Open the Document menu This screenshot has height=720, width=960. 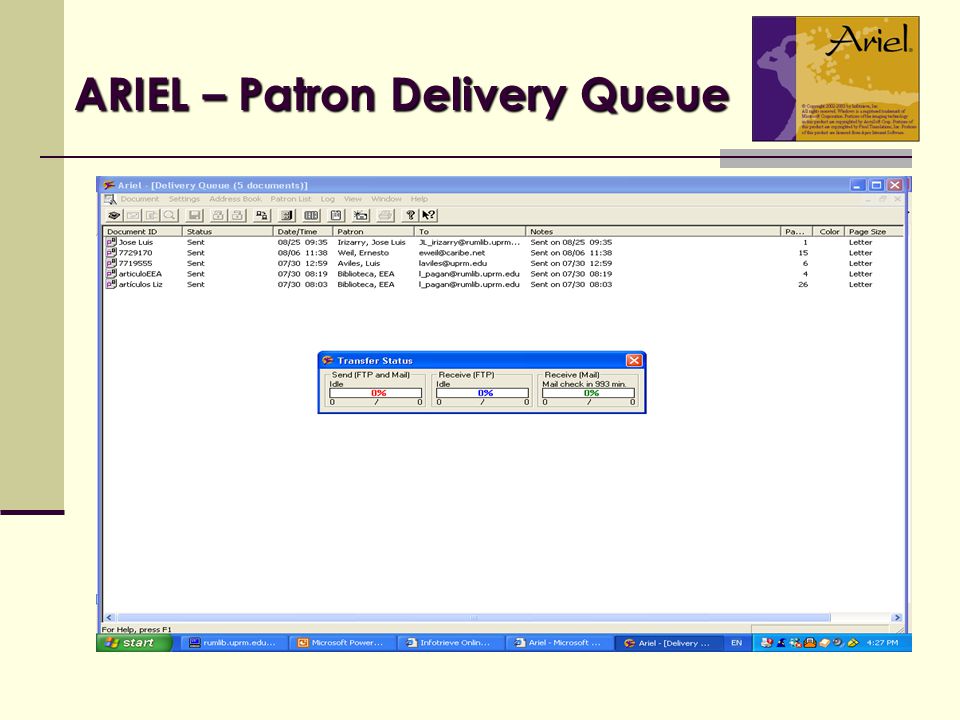click(x=140, y=199)
